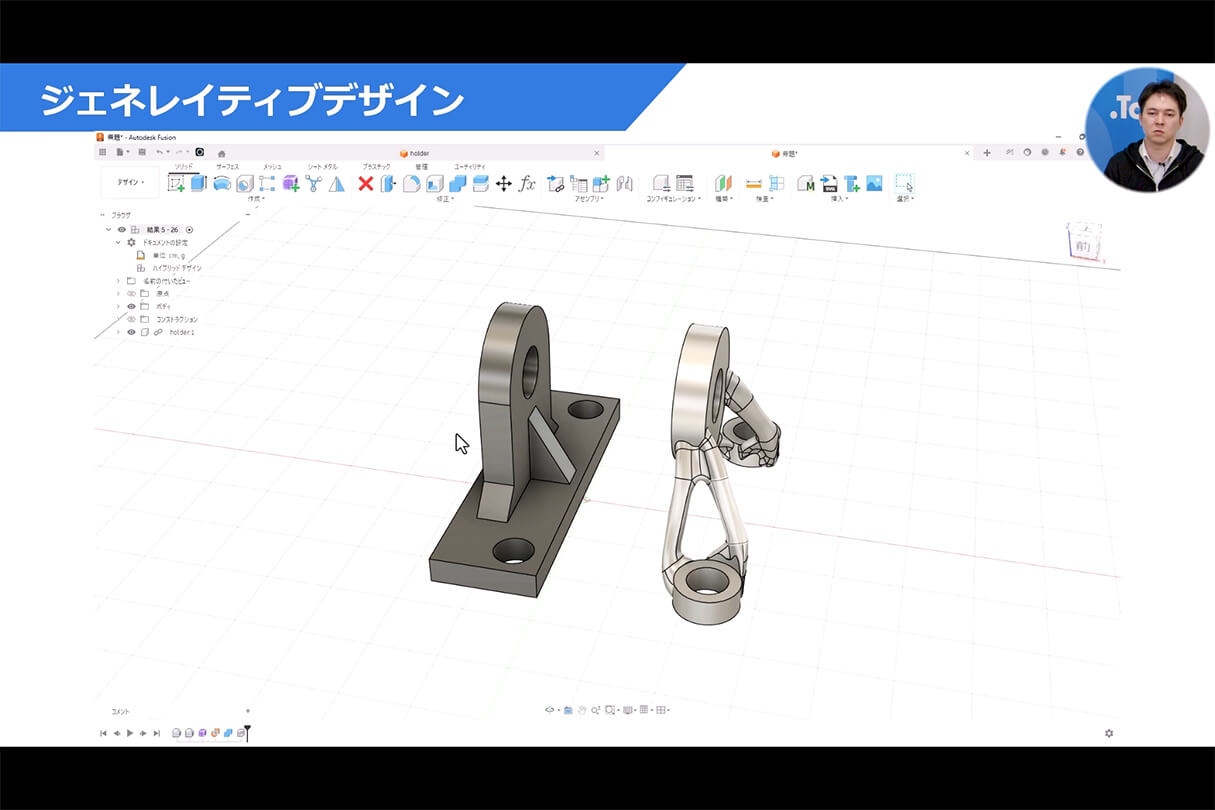1215x810 pixels.
Task: Select the Fillet tool icon
Action: pyautogui.click(x=411, y=183)
